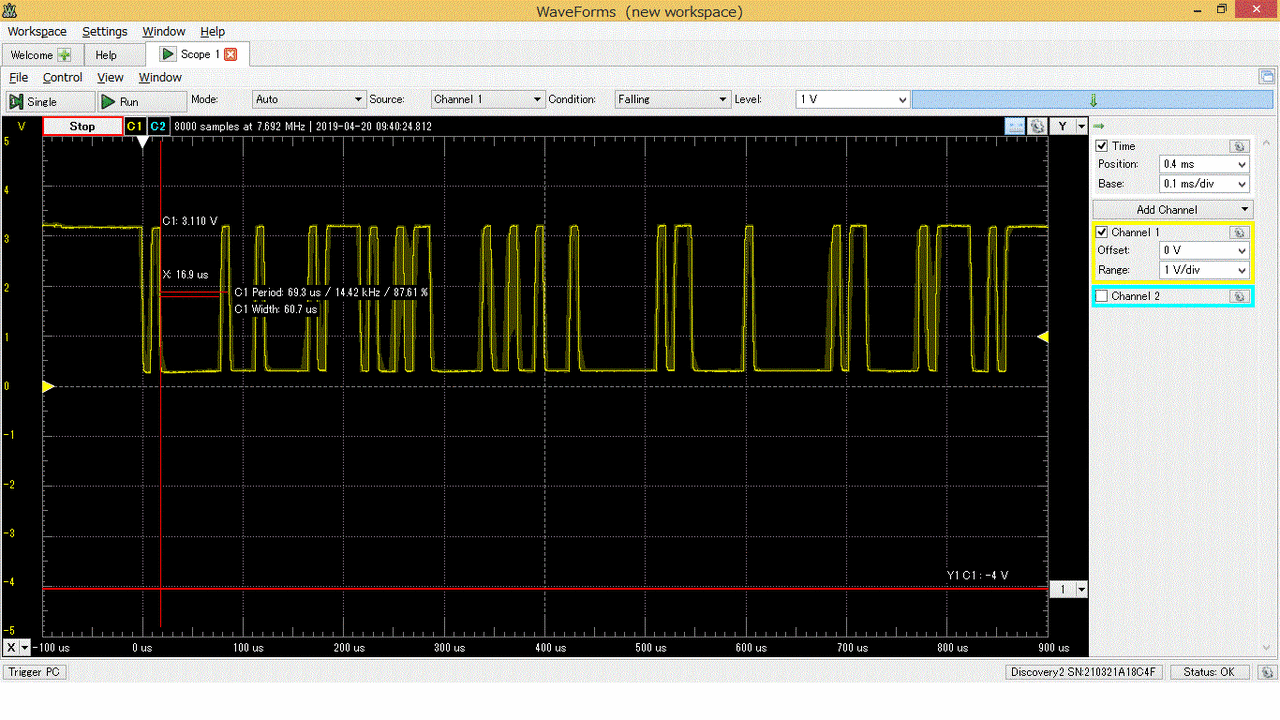Click the green arrow above the Time panel
This screenshot has height=720, width=1280.
tap(1098, 126)
